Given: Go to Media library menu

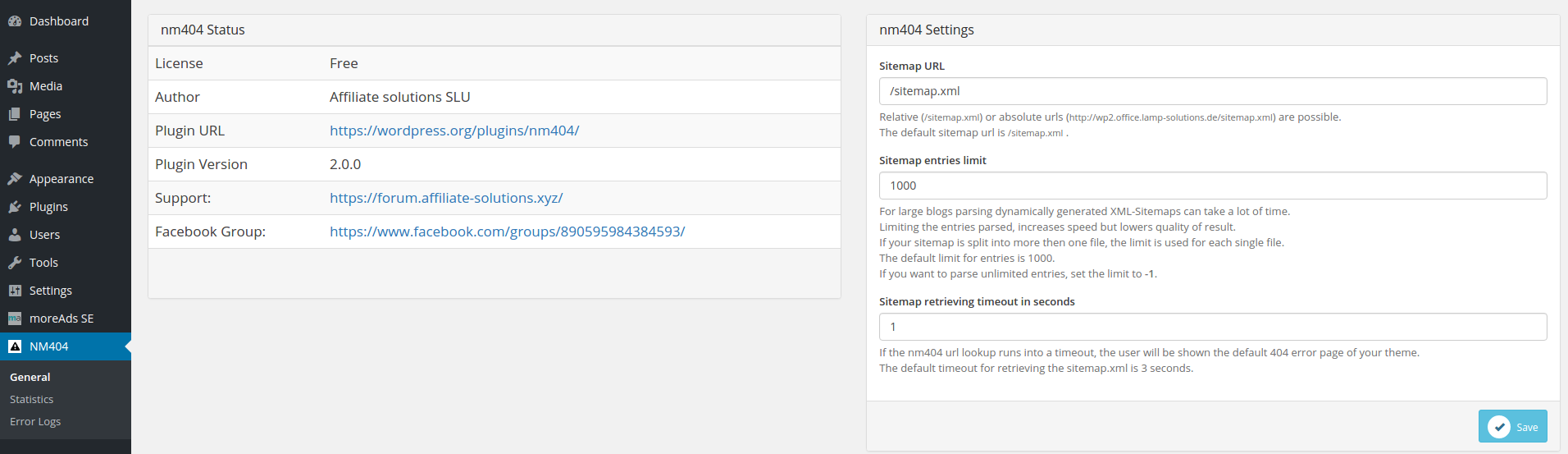Looking at the screenshot, I should click(66, 86).
